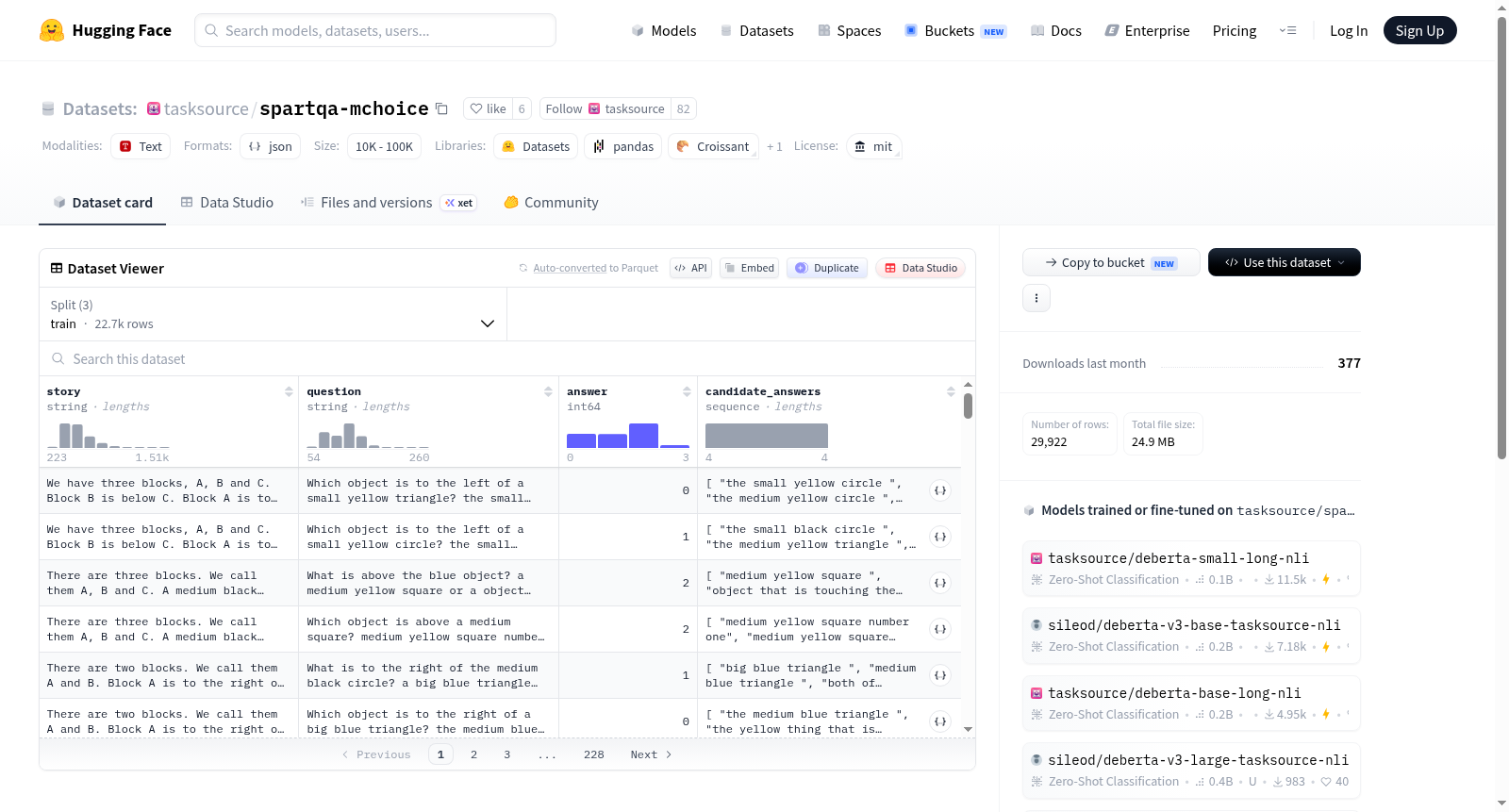Click the mit license tag
Image resolution: width=1509 pixels, height=812 pixels.
pos(873,146)
